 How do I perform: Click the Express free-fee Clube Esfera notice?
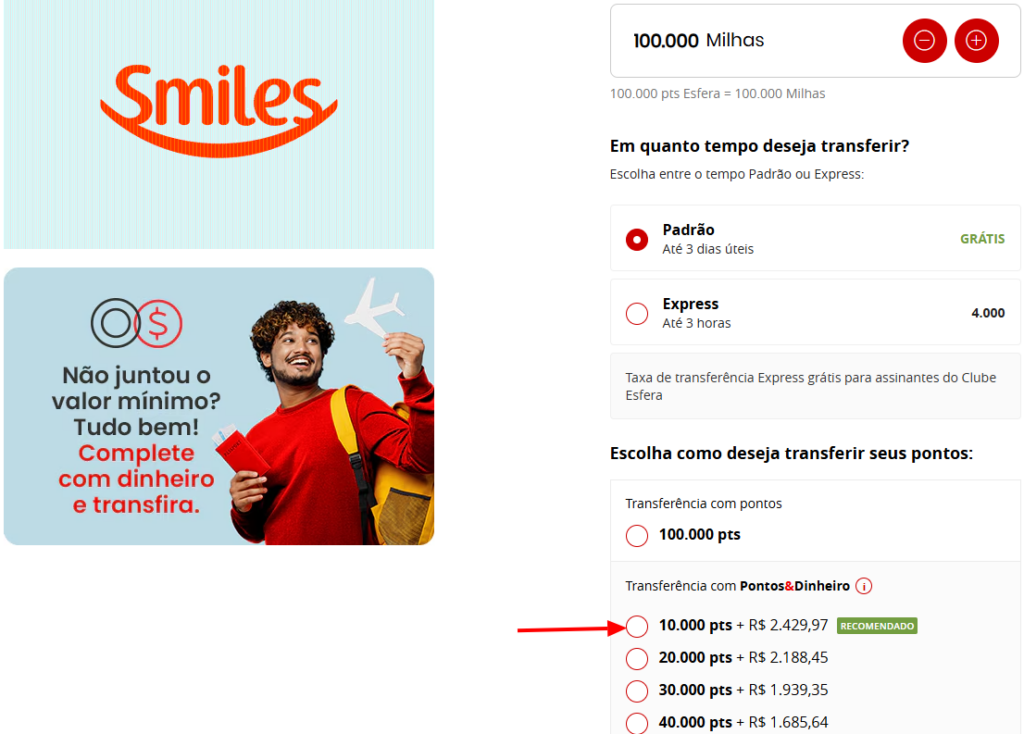(x=815, y=386)
